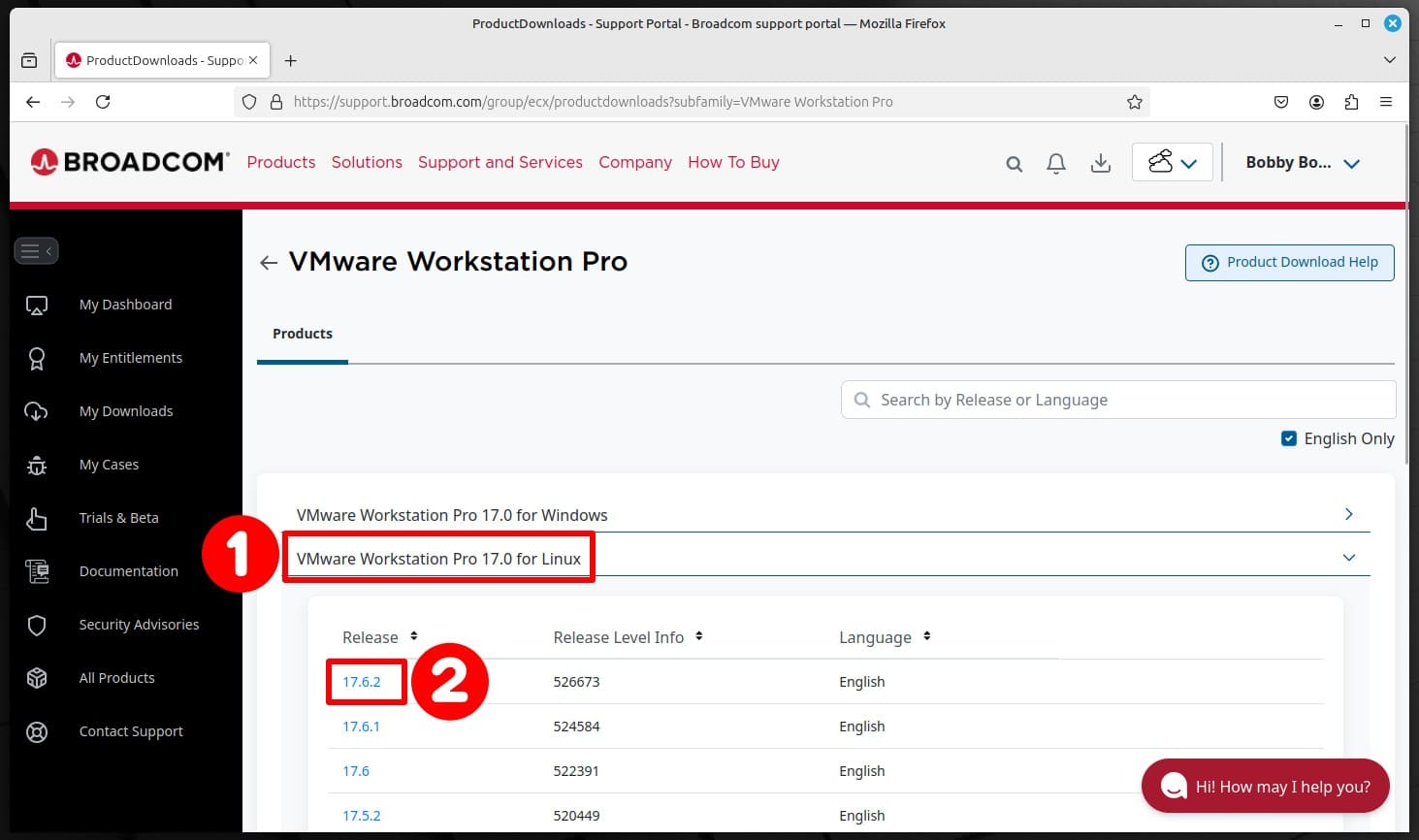Open My Cases in the sidebar

pos(109,465)
